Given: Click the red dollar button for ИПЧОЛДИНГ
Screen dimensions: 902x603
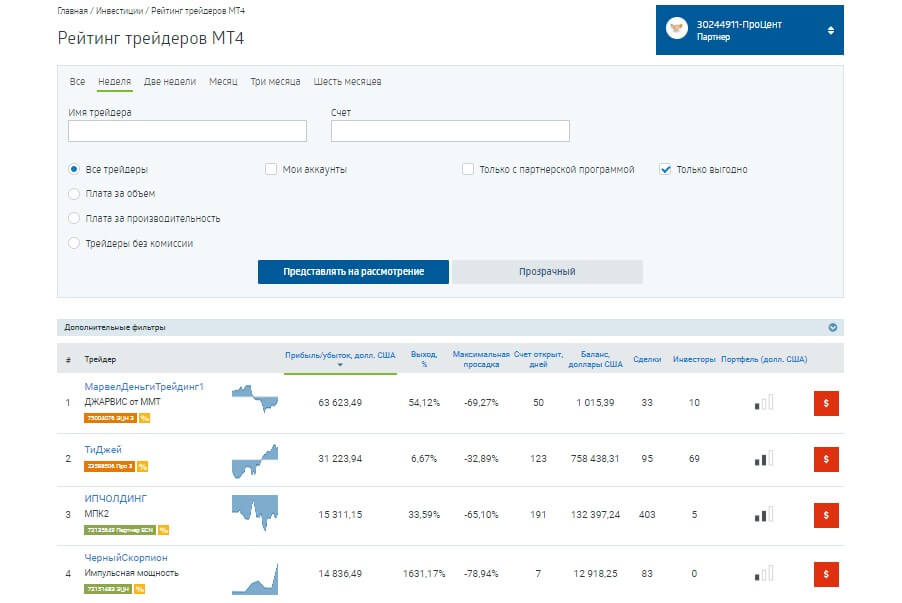Looking at the screenshot, I should 826,515.
